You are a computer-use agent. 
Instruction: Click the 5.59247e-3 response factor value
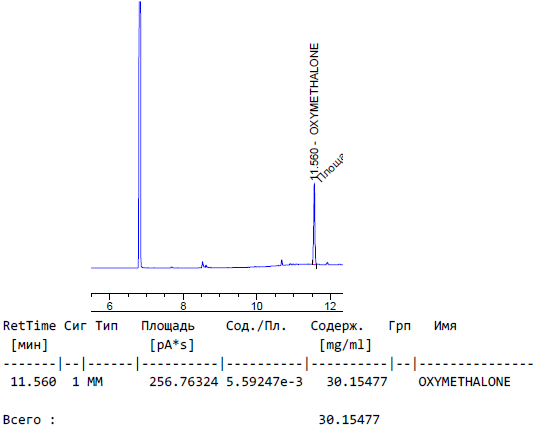click(264, 382)
